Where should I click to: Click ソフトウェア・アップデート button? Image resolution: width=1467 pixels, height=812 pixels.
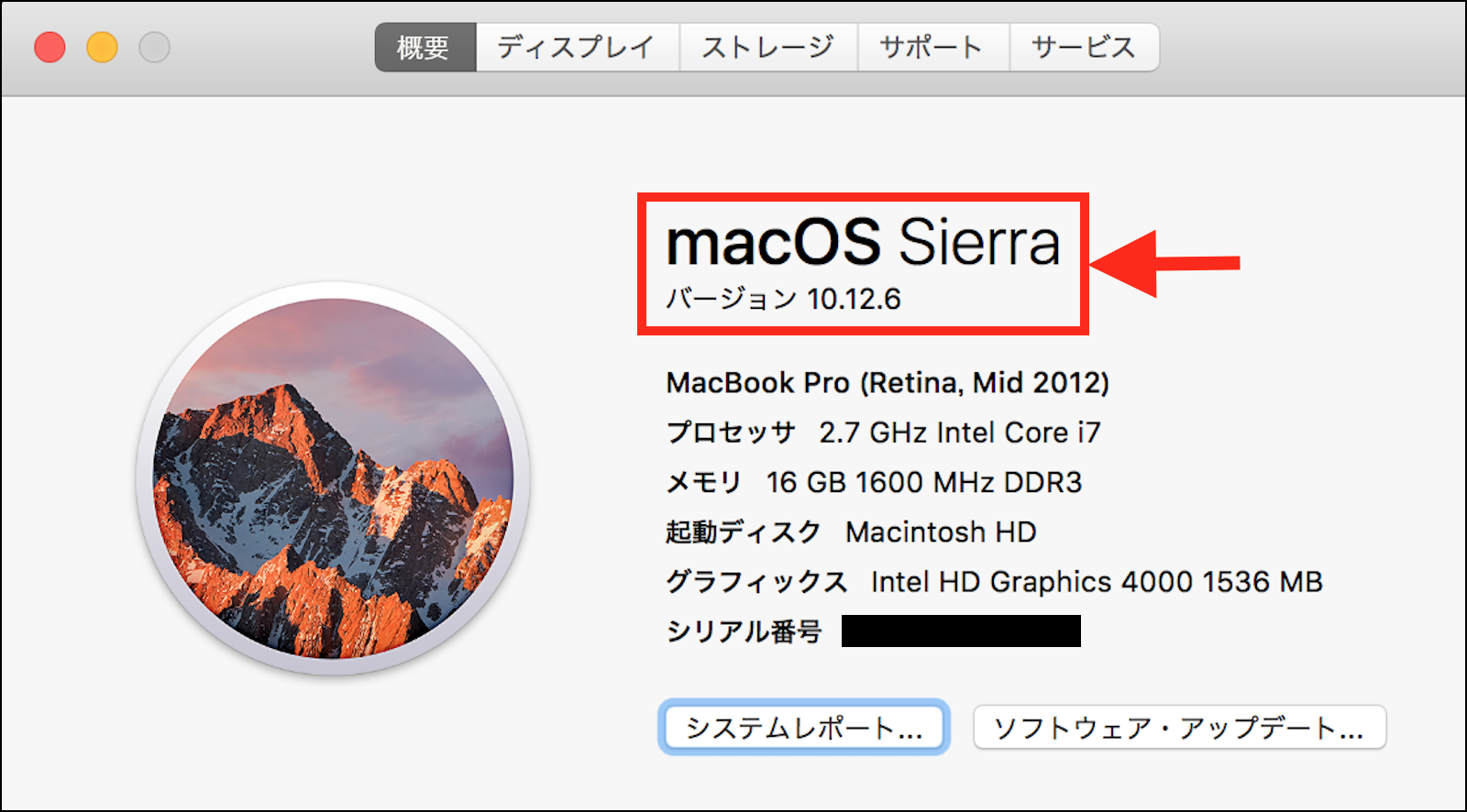(x=1179, y=729)
